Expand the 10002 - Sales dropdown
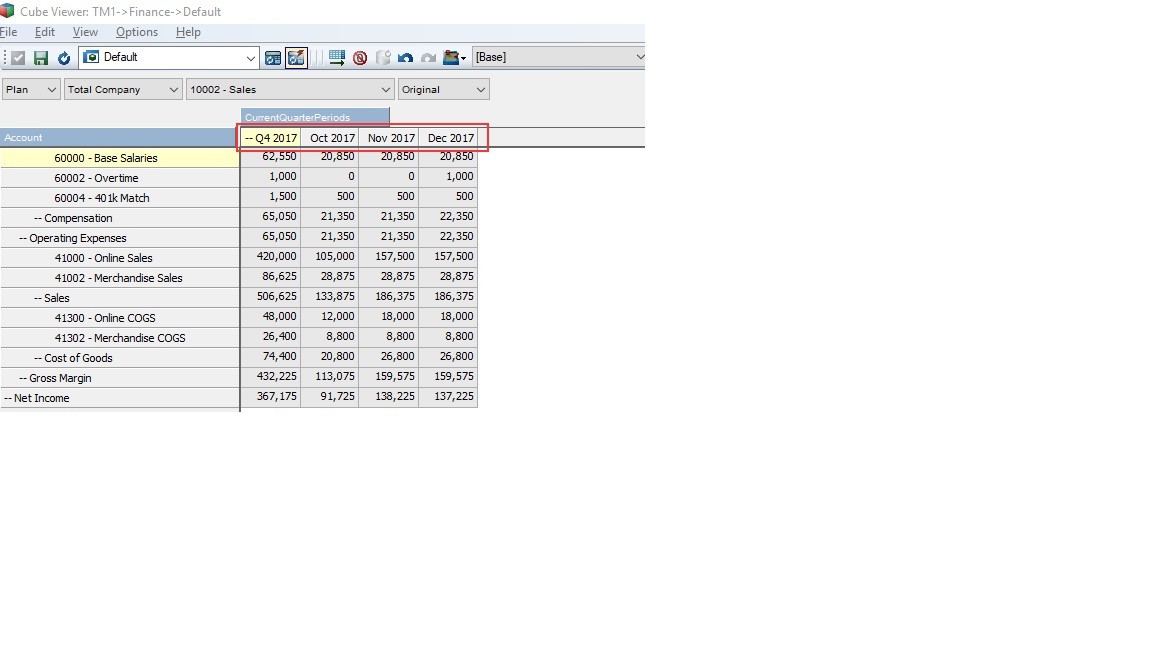1152x648 pixels. pyautogui.click(x=385, y=90)
